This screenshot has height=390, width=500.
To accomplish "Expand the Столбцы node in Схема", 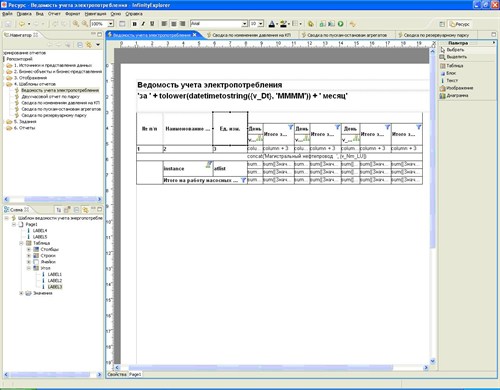I will [29, 249].
